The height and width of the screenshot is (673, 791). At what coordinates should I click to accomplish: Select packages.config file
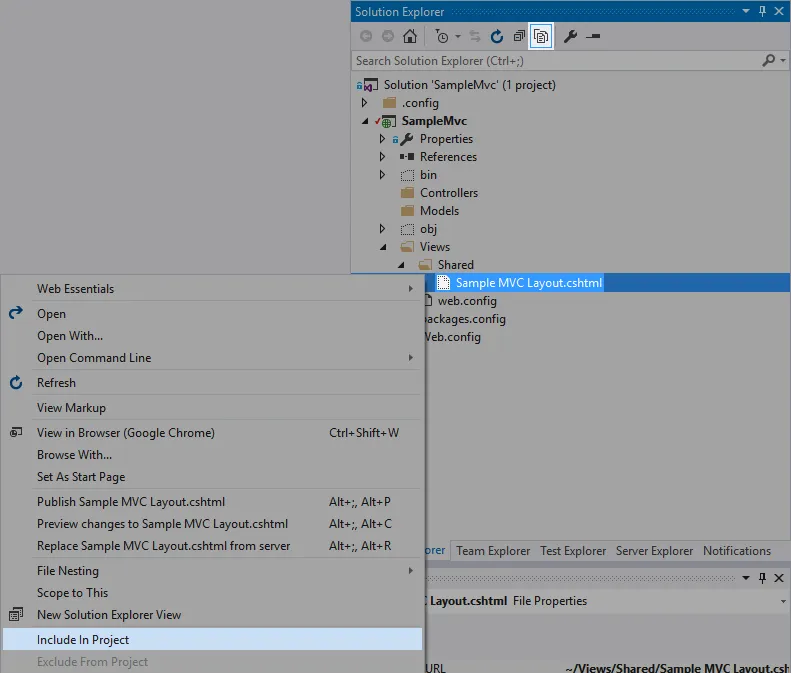click(465, 319)
